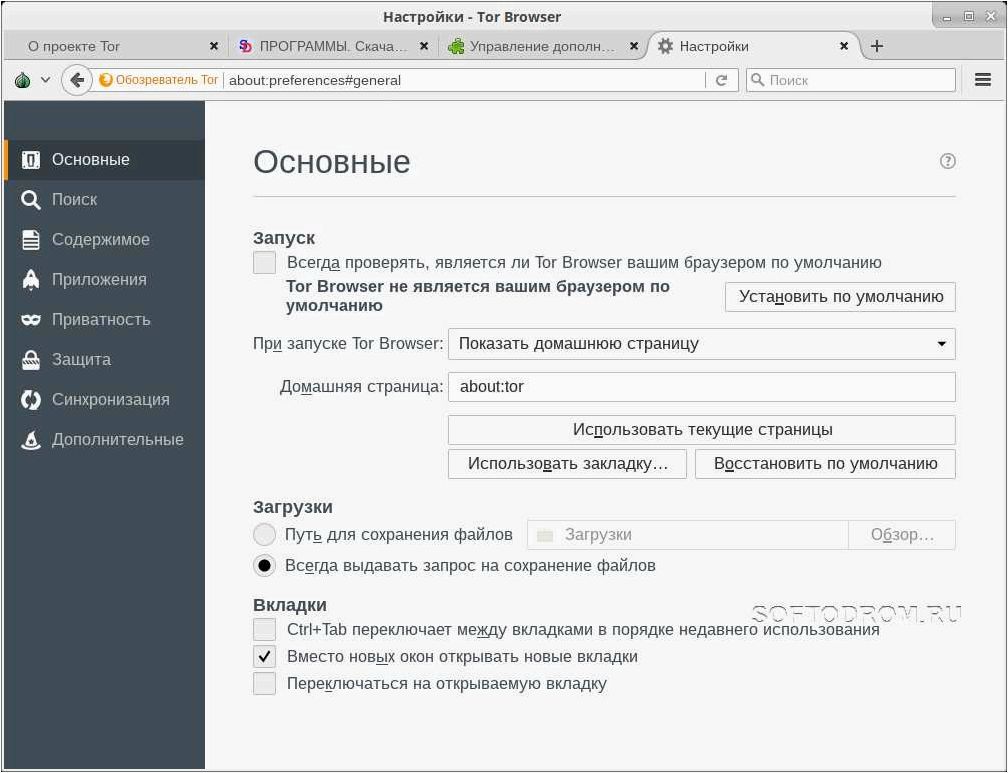Open Синхронизация settings section
Image resolution: width=1008 pixels, height=773 pixels.
click(x=104, y=399)
